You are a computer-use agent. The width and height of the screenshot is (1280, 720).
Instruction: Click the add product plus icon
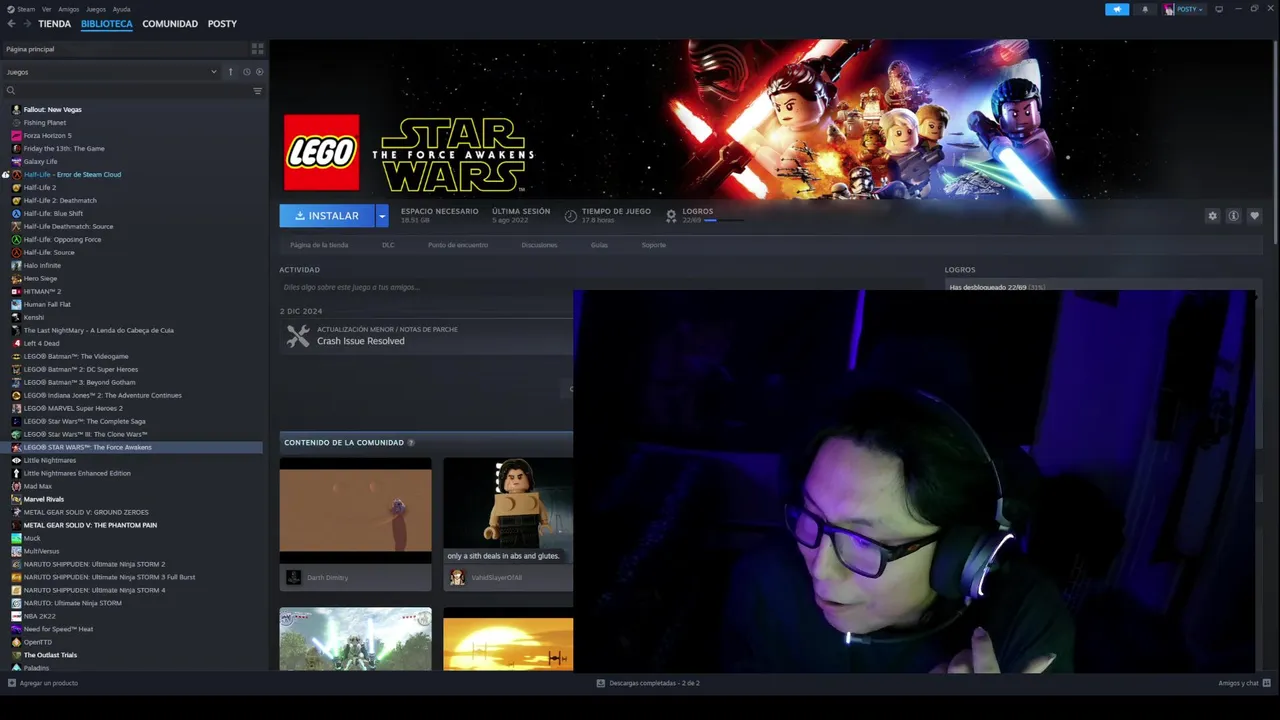coord(12,683)
